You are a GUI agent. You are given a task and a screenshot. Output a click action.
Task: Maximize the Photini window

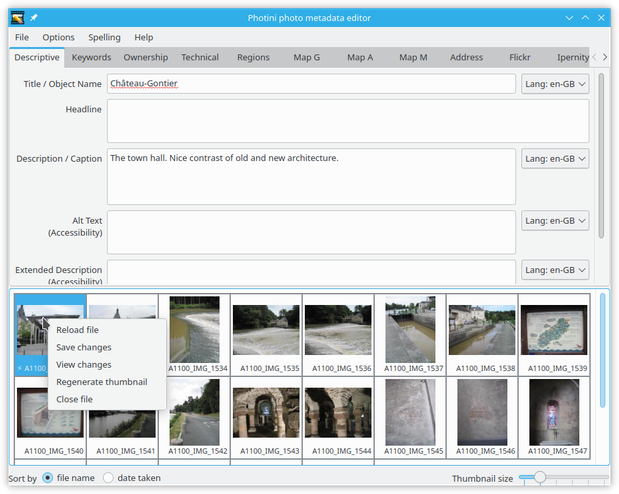(585, 18)
